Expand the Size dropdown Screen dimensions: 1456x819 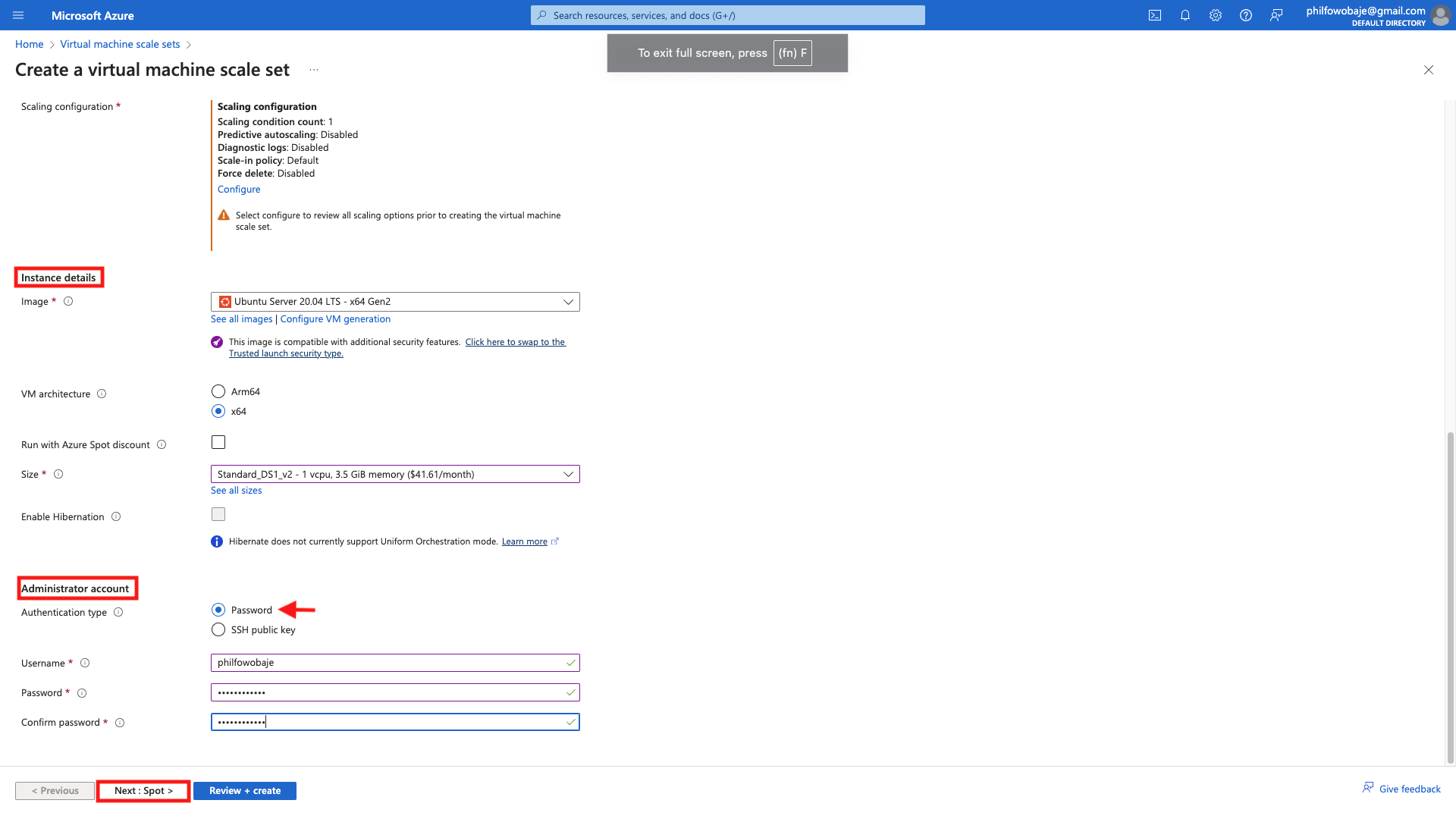pos(395,474)
